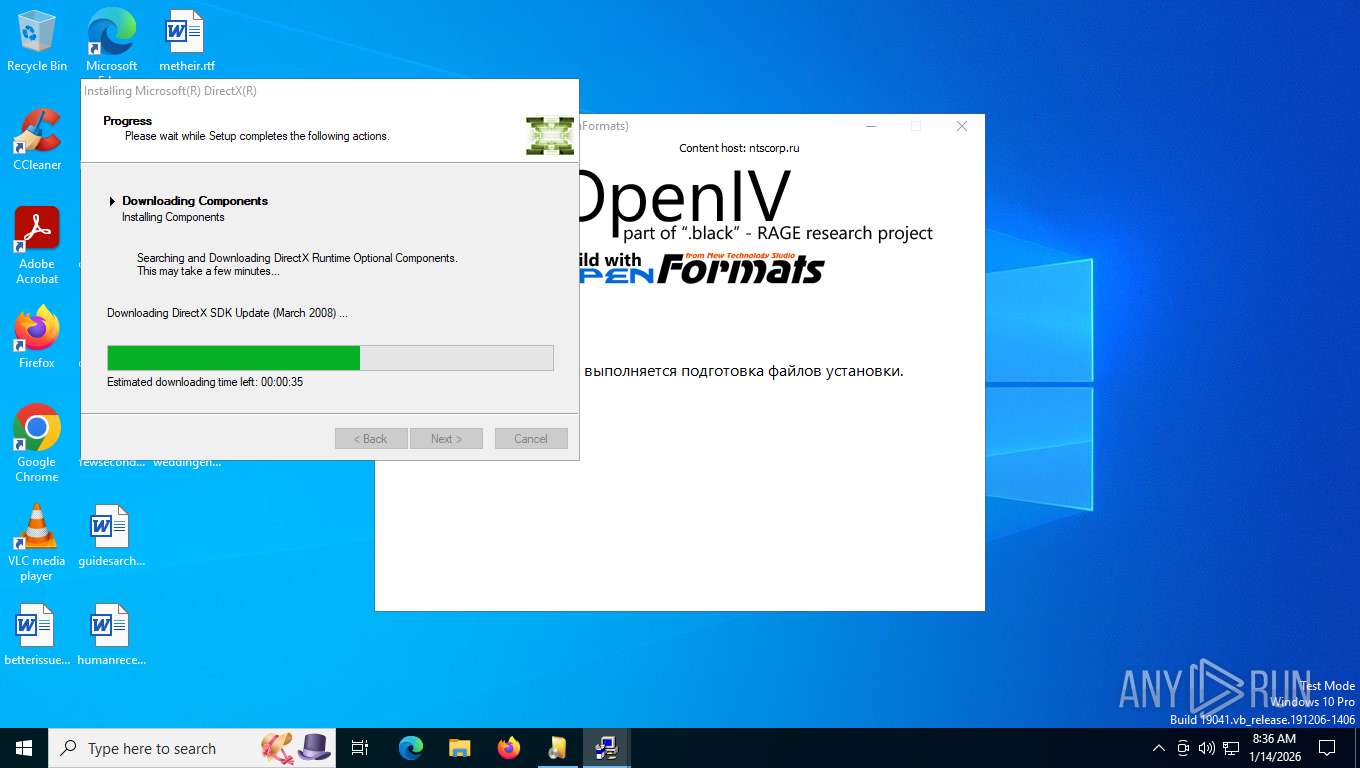The image size is (1360, 768).
Task: Open the volume control tray icon
Action: (x=1207, y=748)
